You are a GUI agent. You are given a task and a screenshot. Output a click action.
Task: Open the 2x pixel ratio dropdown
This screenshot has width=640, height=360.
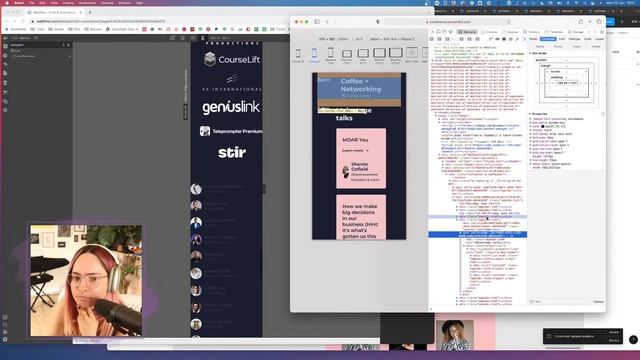(x=359, y=39)
